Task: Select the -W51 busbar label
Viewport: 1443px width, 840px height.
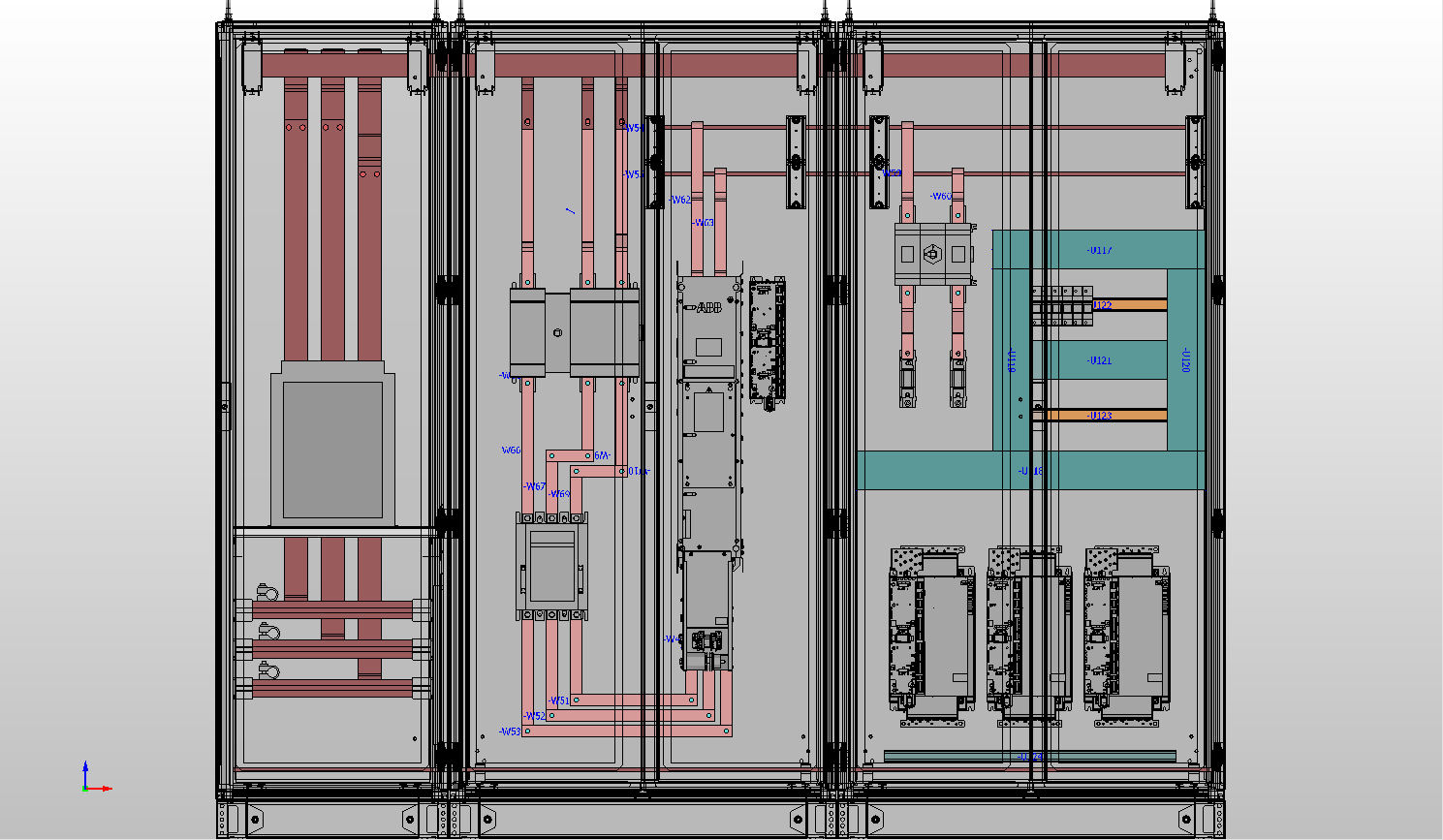Action: pos(559,700)
